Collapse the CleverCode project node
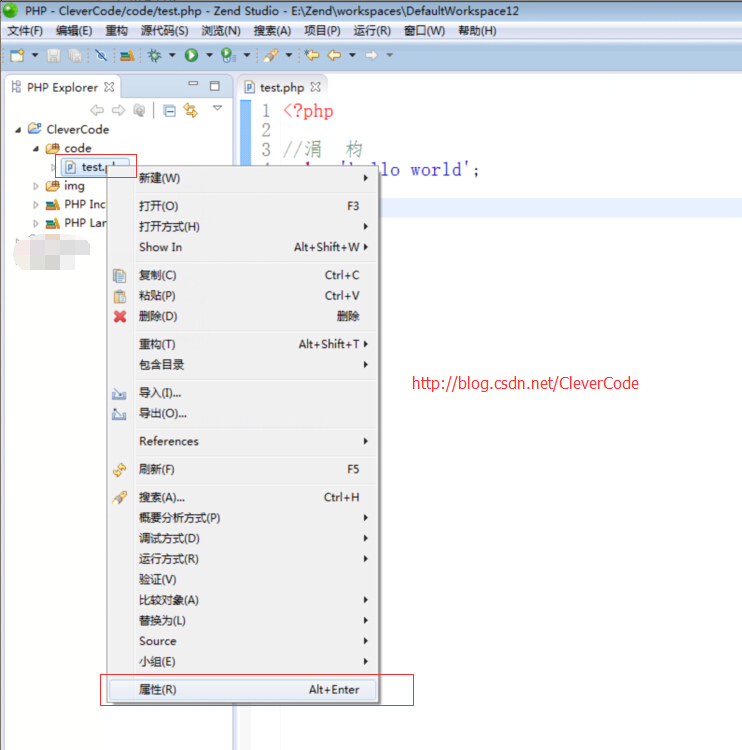The width and height of the screenshot is (742, 750). (x=18, y=130)
